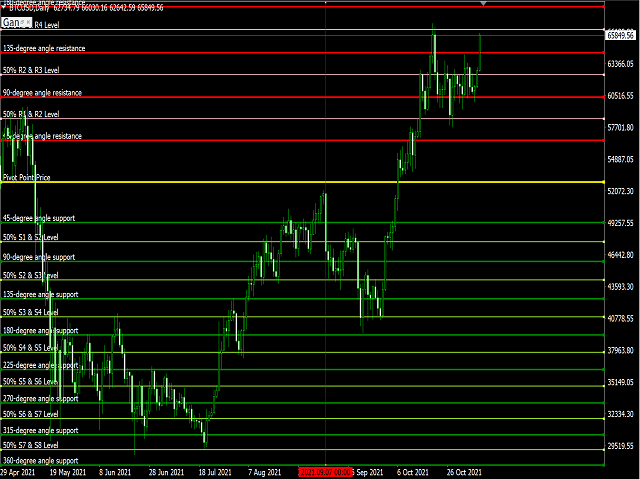
Task: Click the red highlighted date label on time axis
Action: point(325,472)
